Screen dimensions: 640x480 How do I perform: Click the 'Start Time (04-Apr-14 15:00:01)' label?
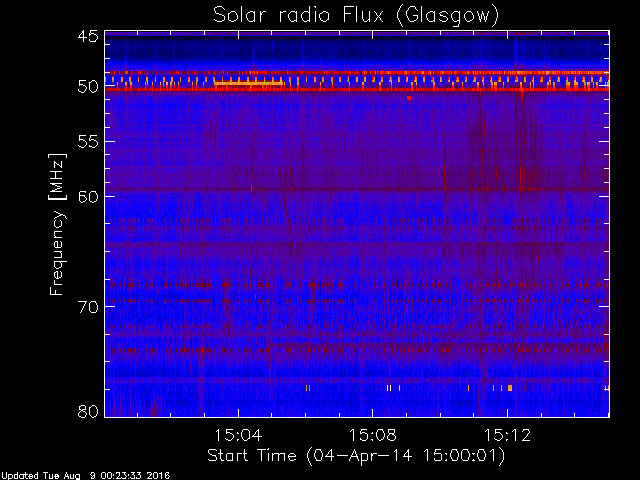[x=356, y=456]
